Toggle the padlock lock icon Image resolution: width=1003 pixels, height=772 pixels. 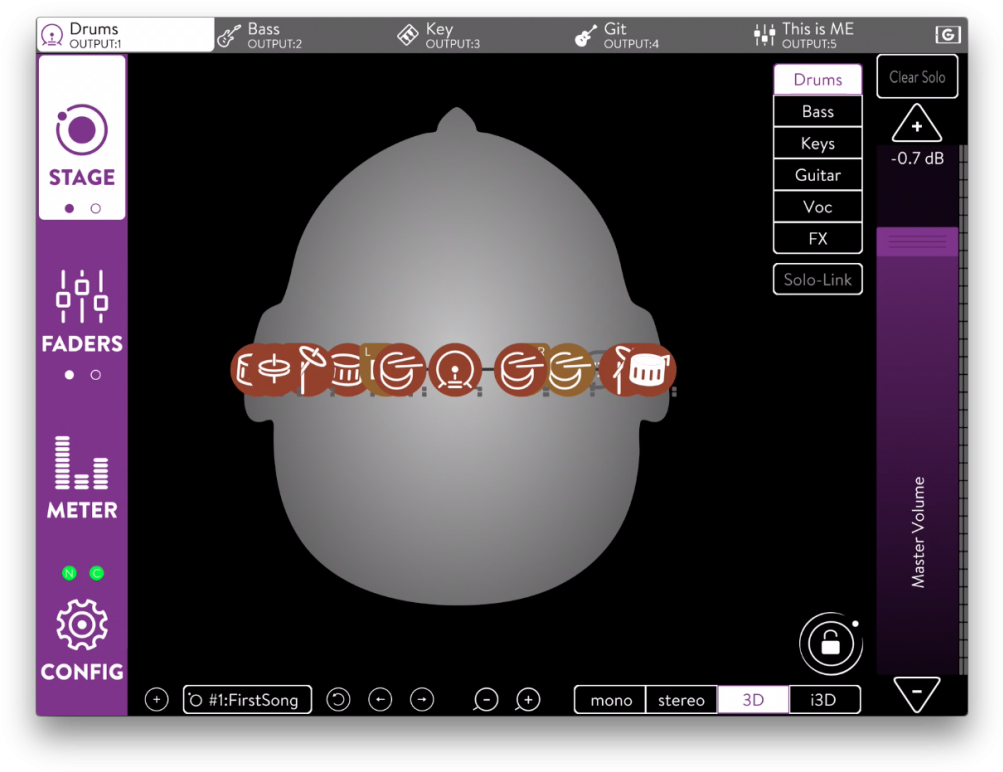(830, 644)
